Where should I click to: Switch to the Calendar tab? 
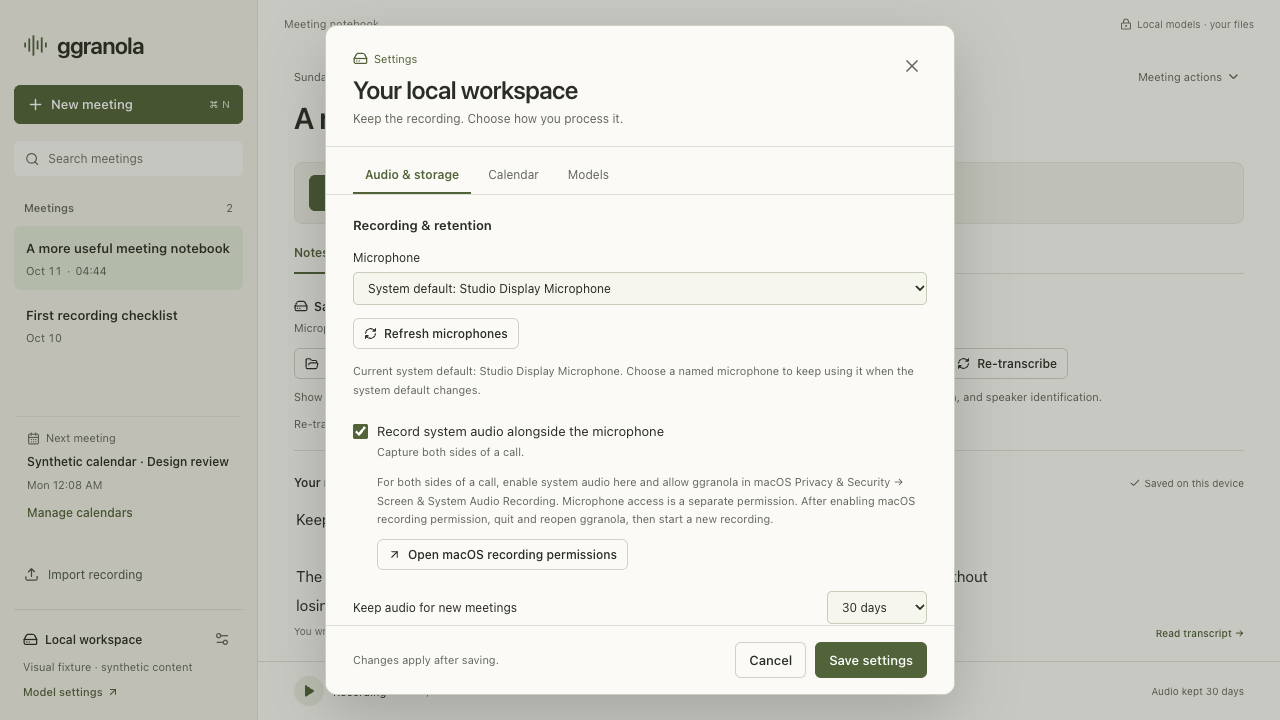tap(513, 175)
